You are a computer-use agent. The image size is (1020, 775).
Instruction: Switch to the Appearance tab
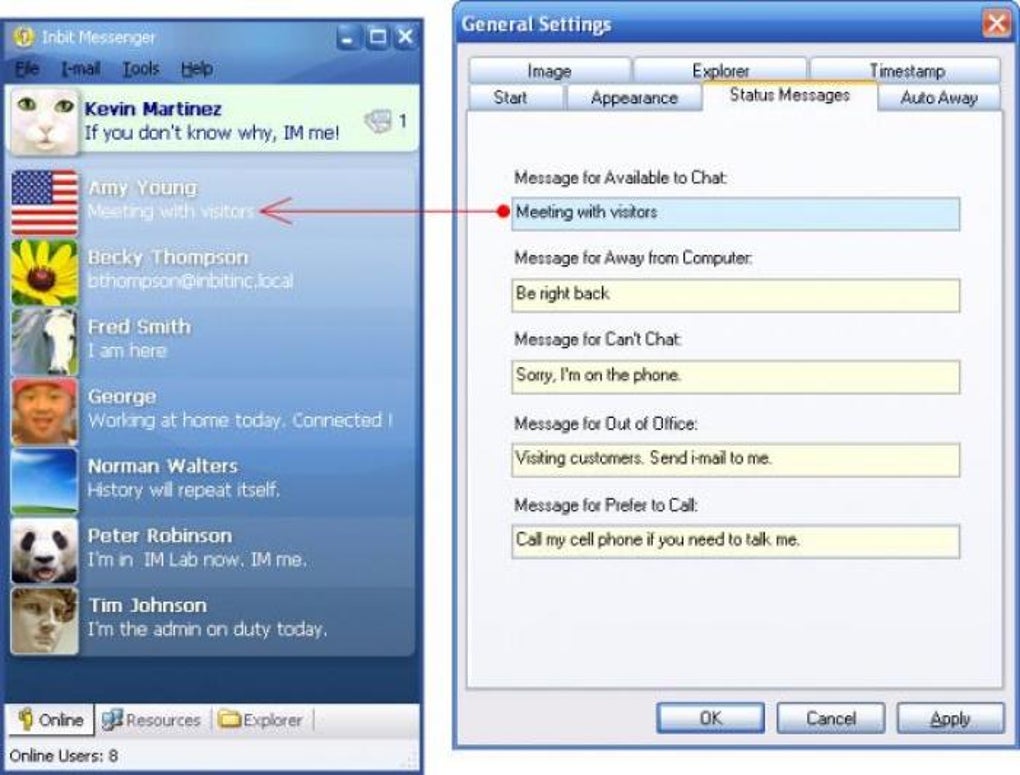pos(635,98)
